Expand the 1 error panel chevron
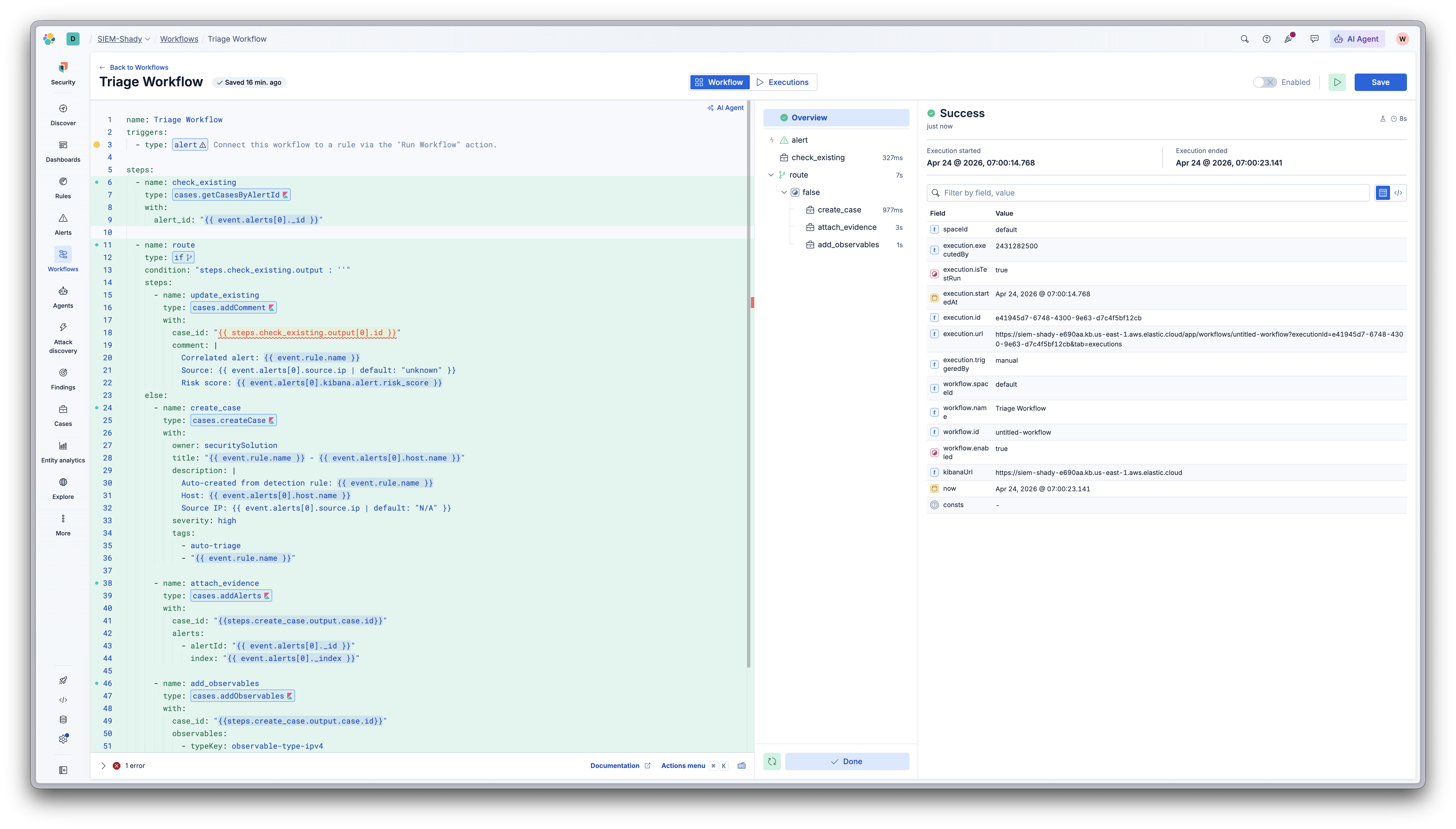Image resolution: width=1456 pixels, height=829 pixels. tap(103, 766)
